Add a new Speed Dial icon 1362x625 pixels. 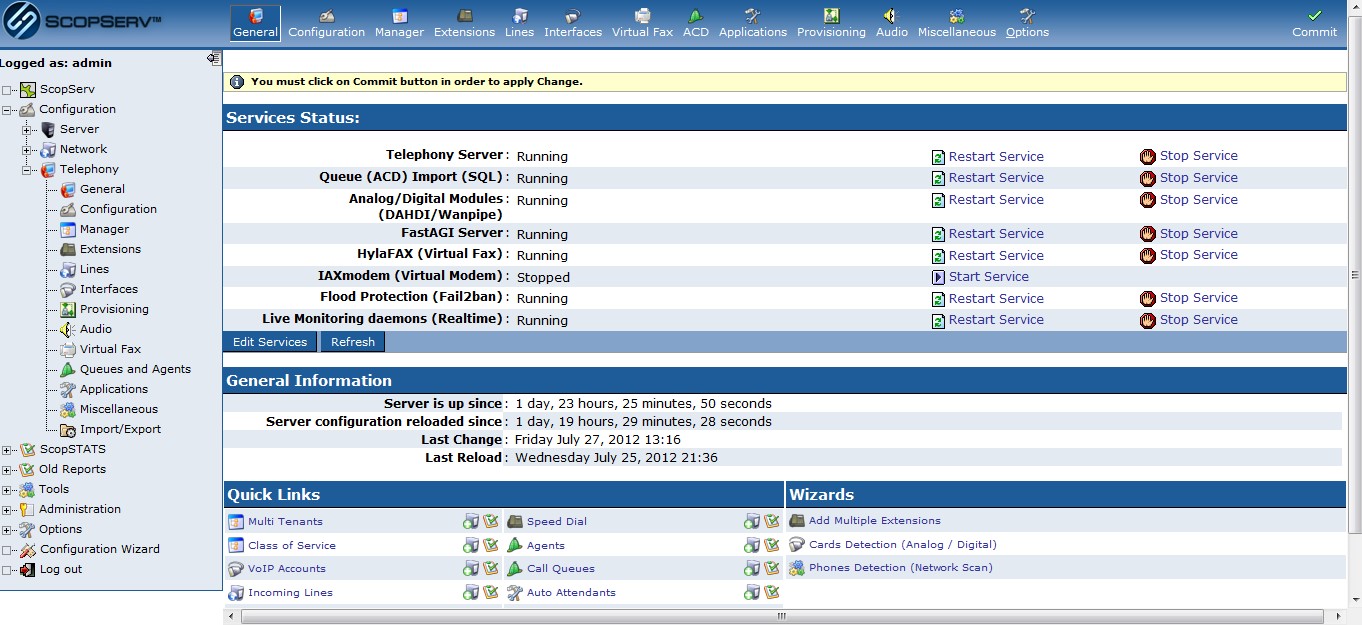pyautogui.click(x=752, y=521)
